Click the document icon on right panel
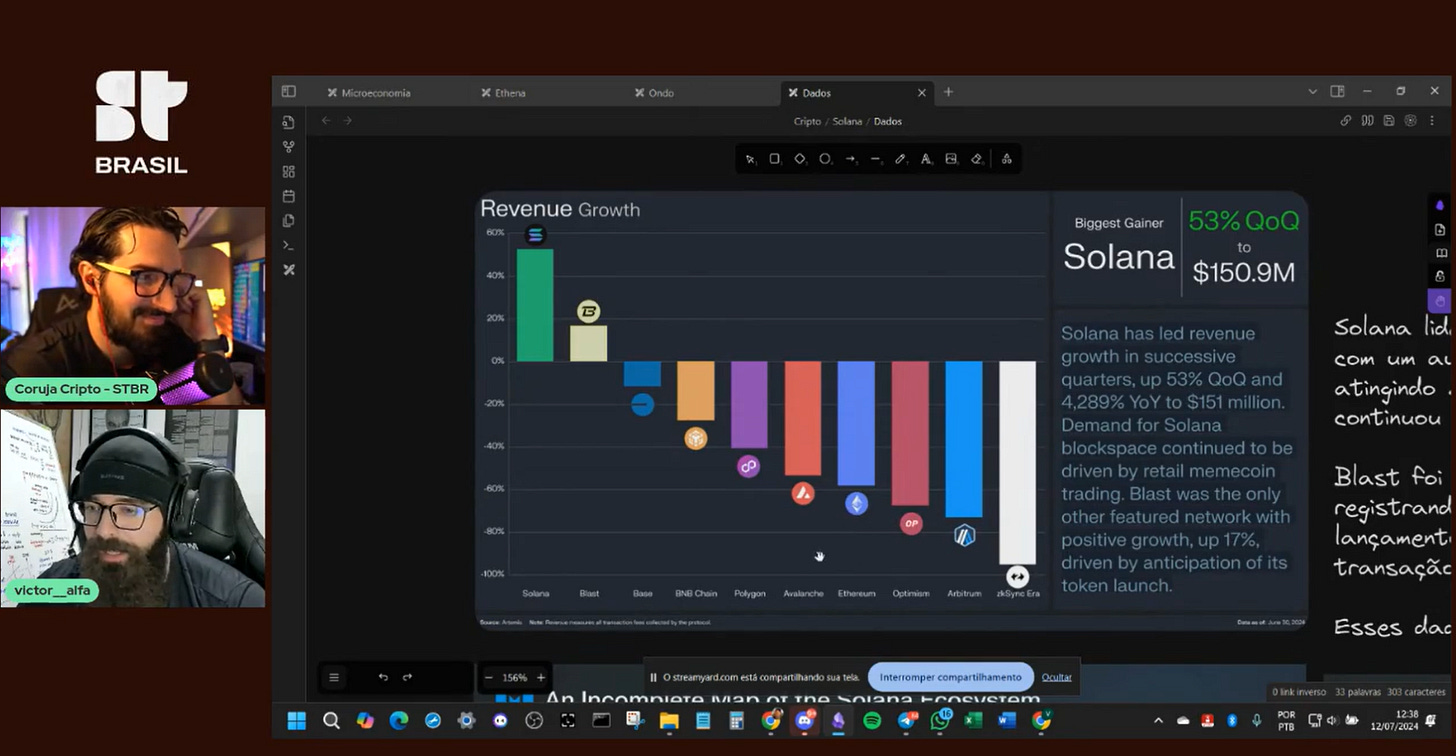The image size is (1456, 756). [x=1439, y=229]
